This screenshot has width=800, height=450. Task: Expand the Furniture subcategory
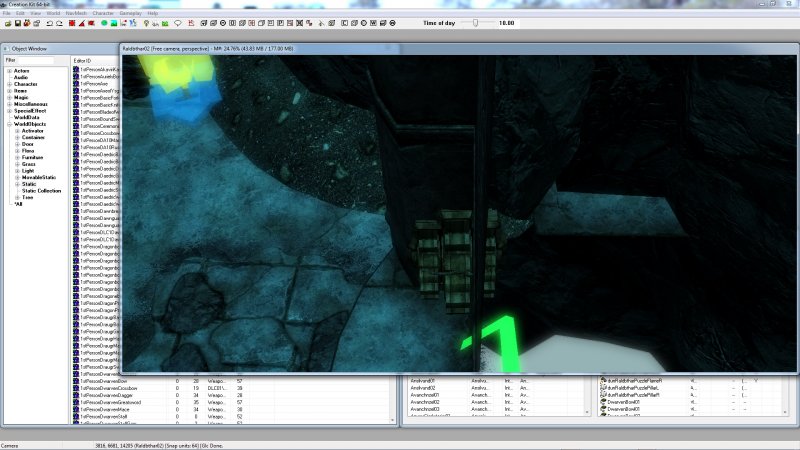tap(17, 157)
